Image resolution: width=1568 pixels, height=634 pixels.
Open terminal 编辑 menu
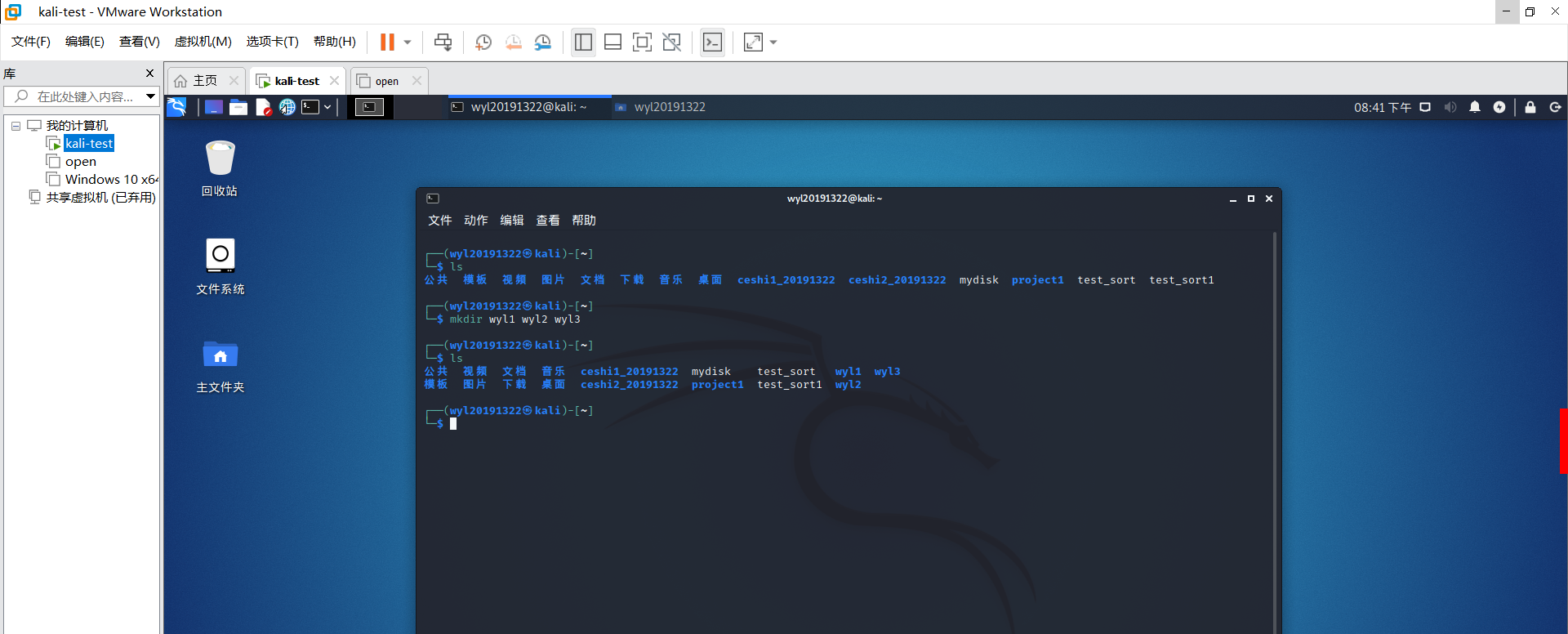pyautogui.click(x=511, y=221)
